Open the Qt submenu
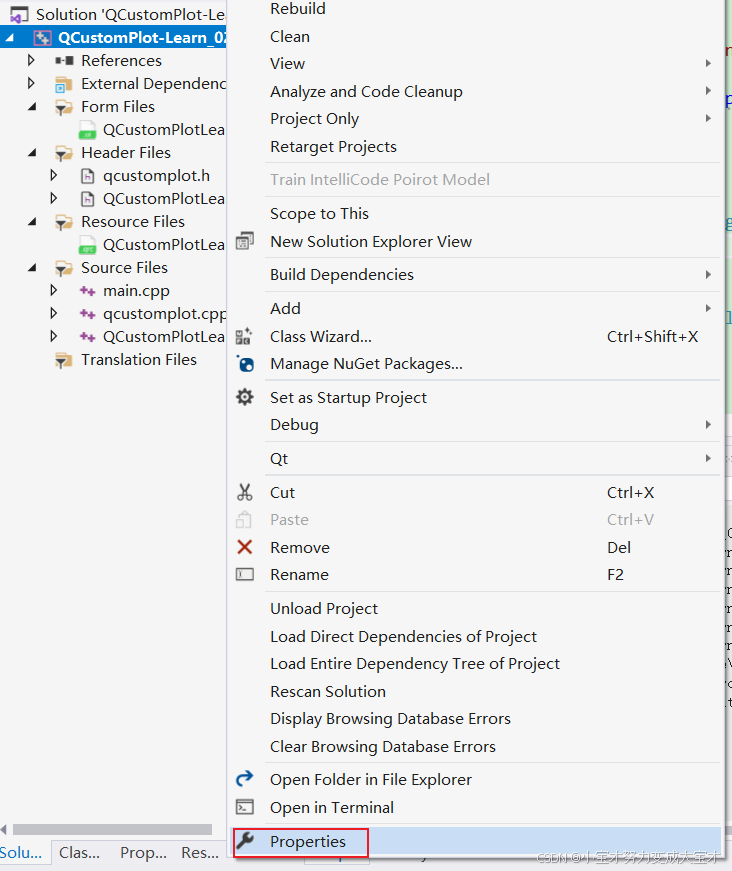 [476, 459]
